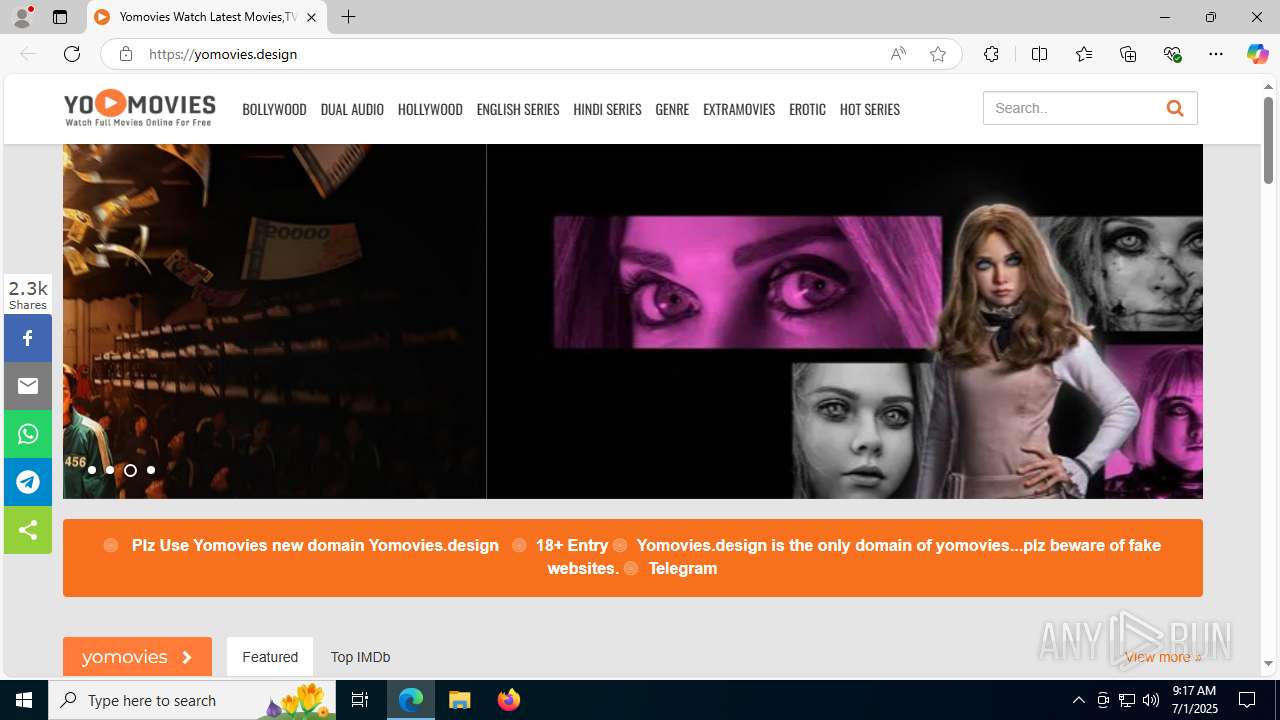Screen dimensions: 1280x720
Task: Open HOT SERIES menu
Action: 870,109
